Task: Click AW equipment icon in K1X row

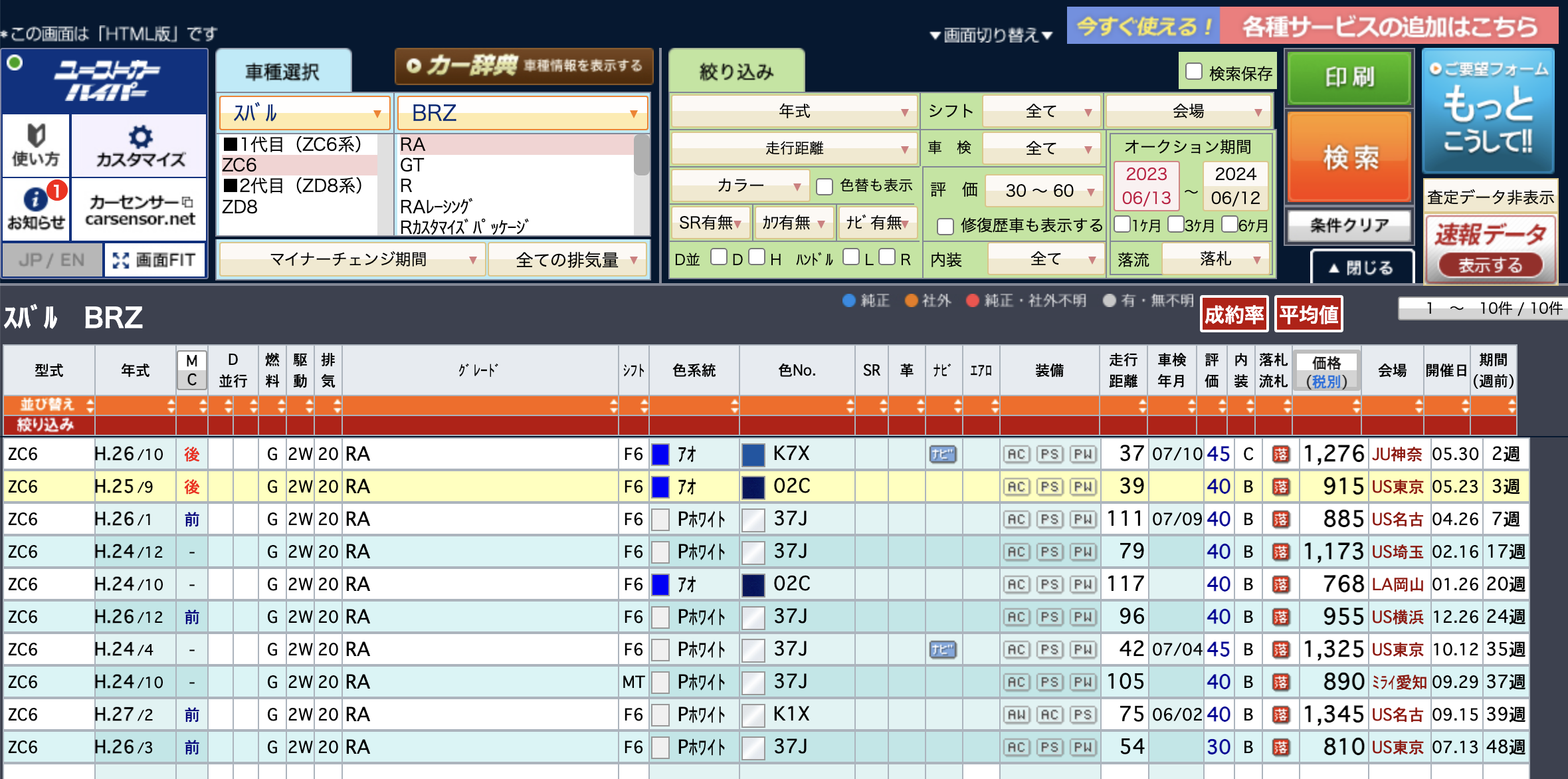Action: click(1017, 715)
